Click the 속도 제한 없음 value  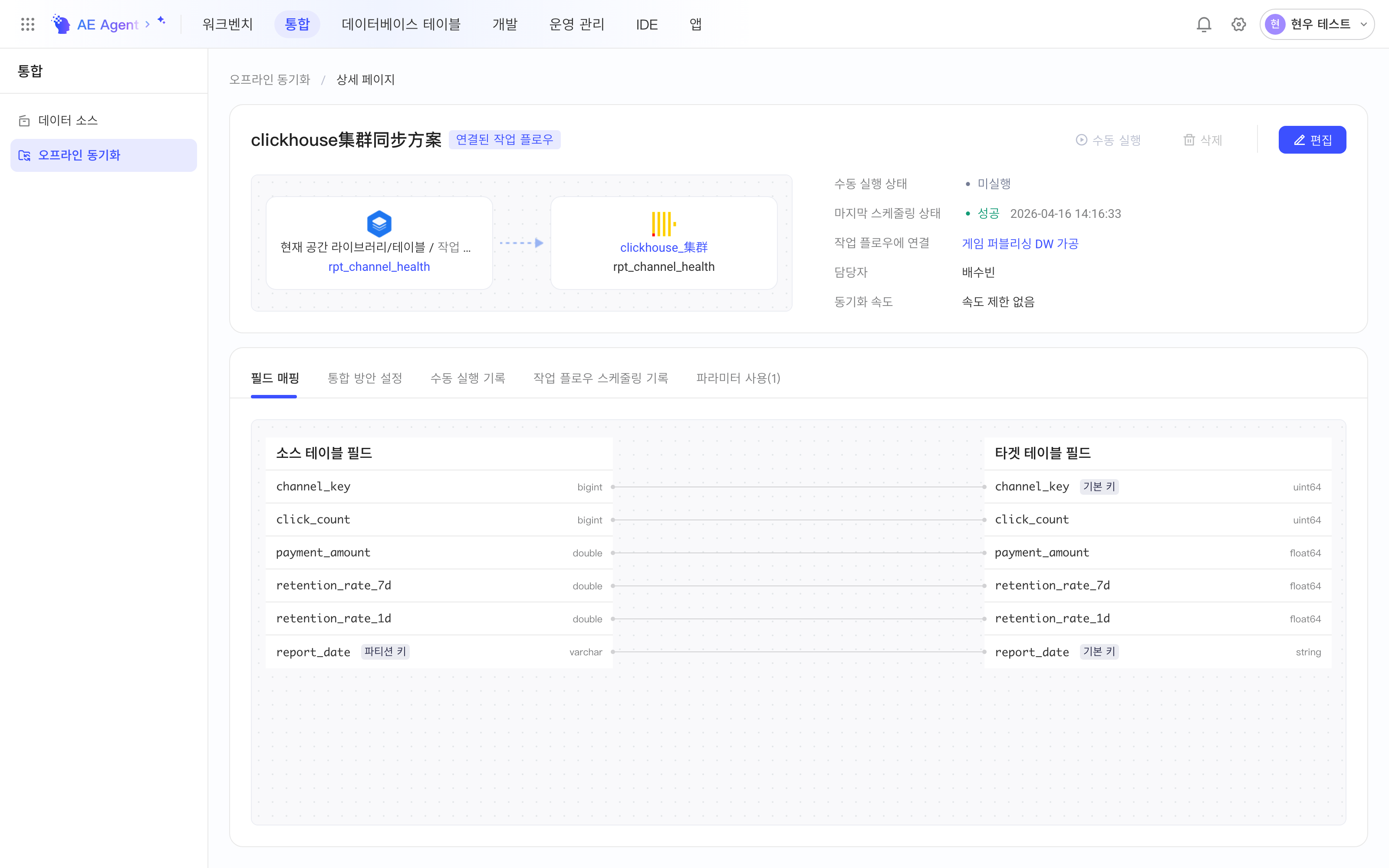(998, 302)
